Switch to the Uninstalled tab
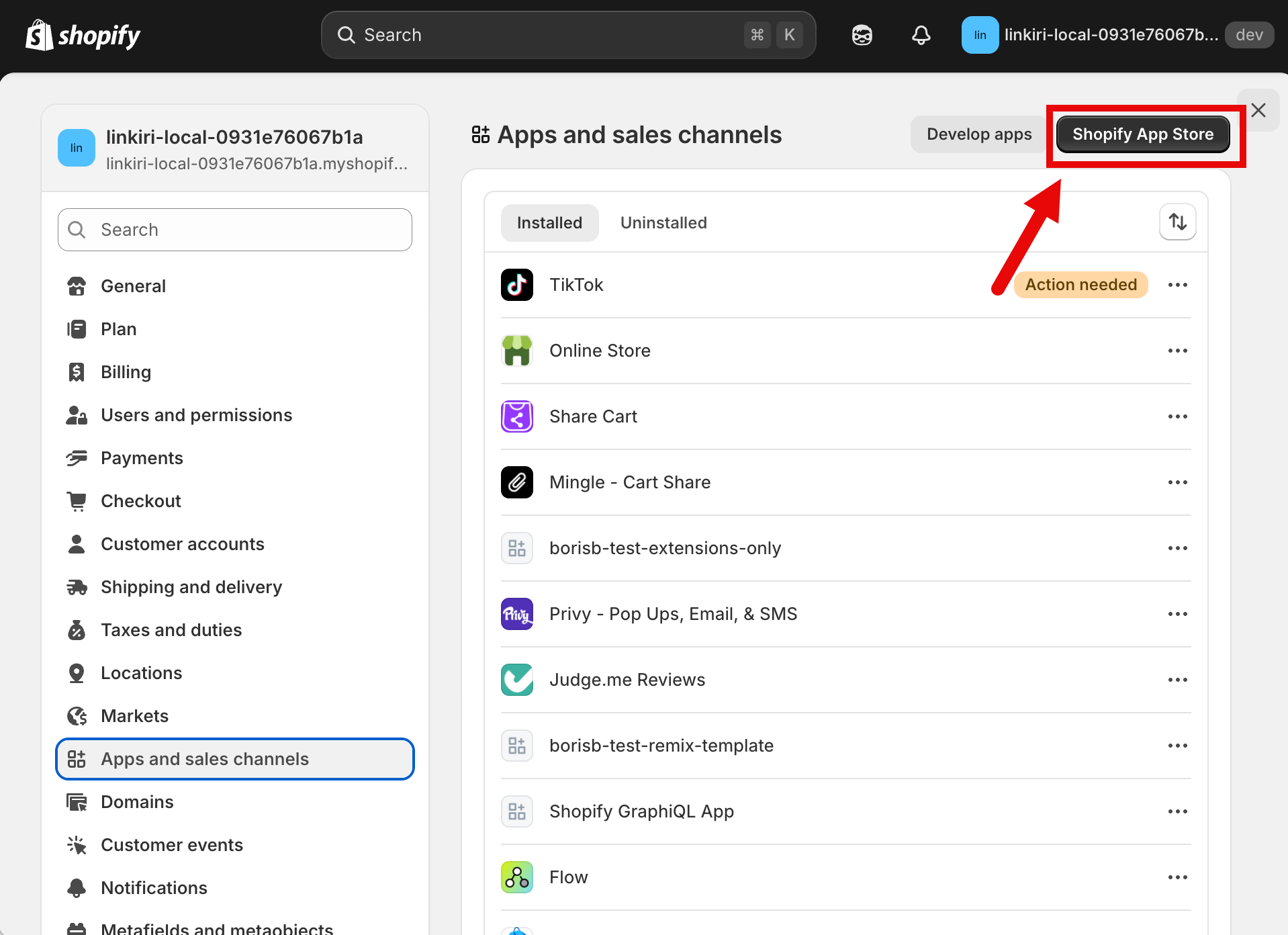1288x935 pixels. (663, 222)
